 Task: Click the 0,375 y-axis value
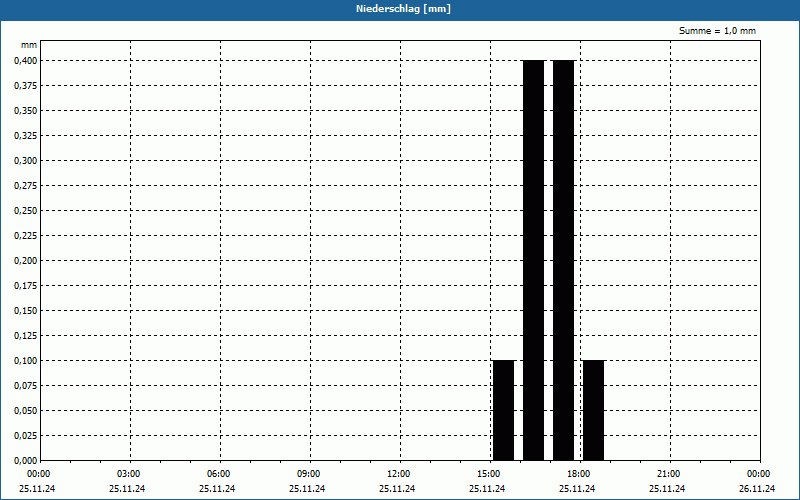tap(26, 86)
